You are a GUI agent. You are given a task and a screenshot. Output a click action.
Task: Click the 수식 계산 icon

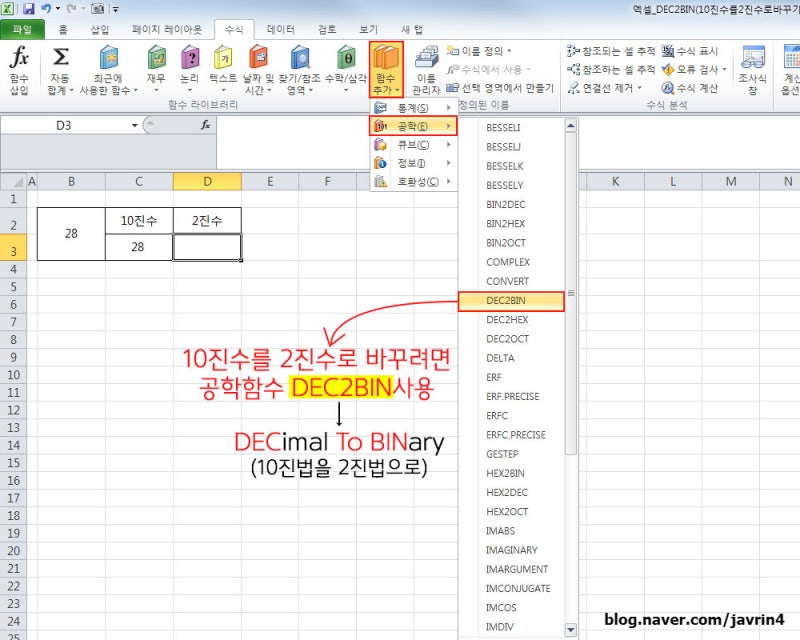pos(668,88)
